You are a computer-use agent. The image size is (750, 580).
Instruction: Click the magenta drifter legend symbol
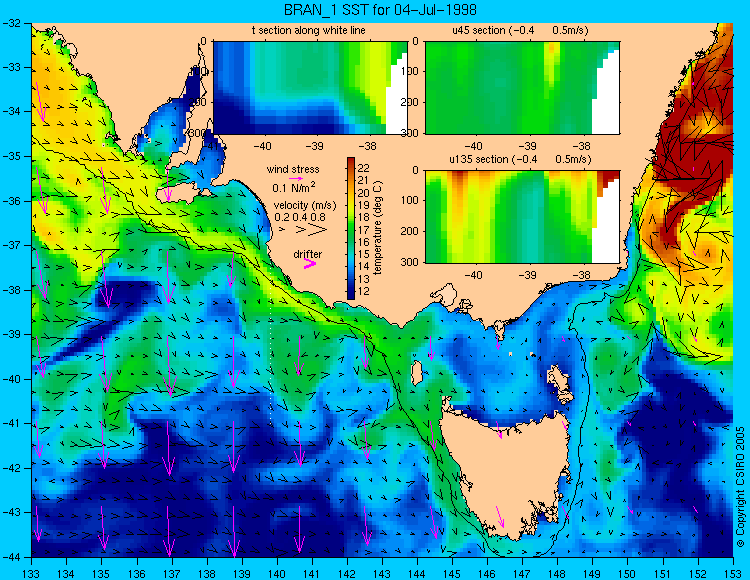(309, 264)
